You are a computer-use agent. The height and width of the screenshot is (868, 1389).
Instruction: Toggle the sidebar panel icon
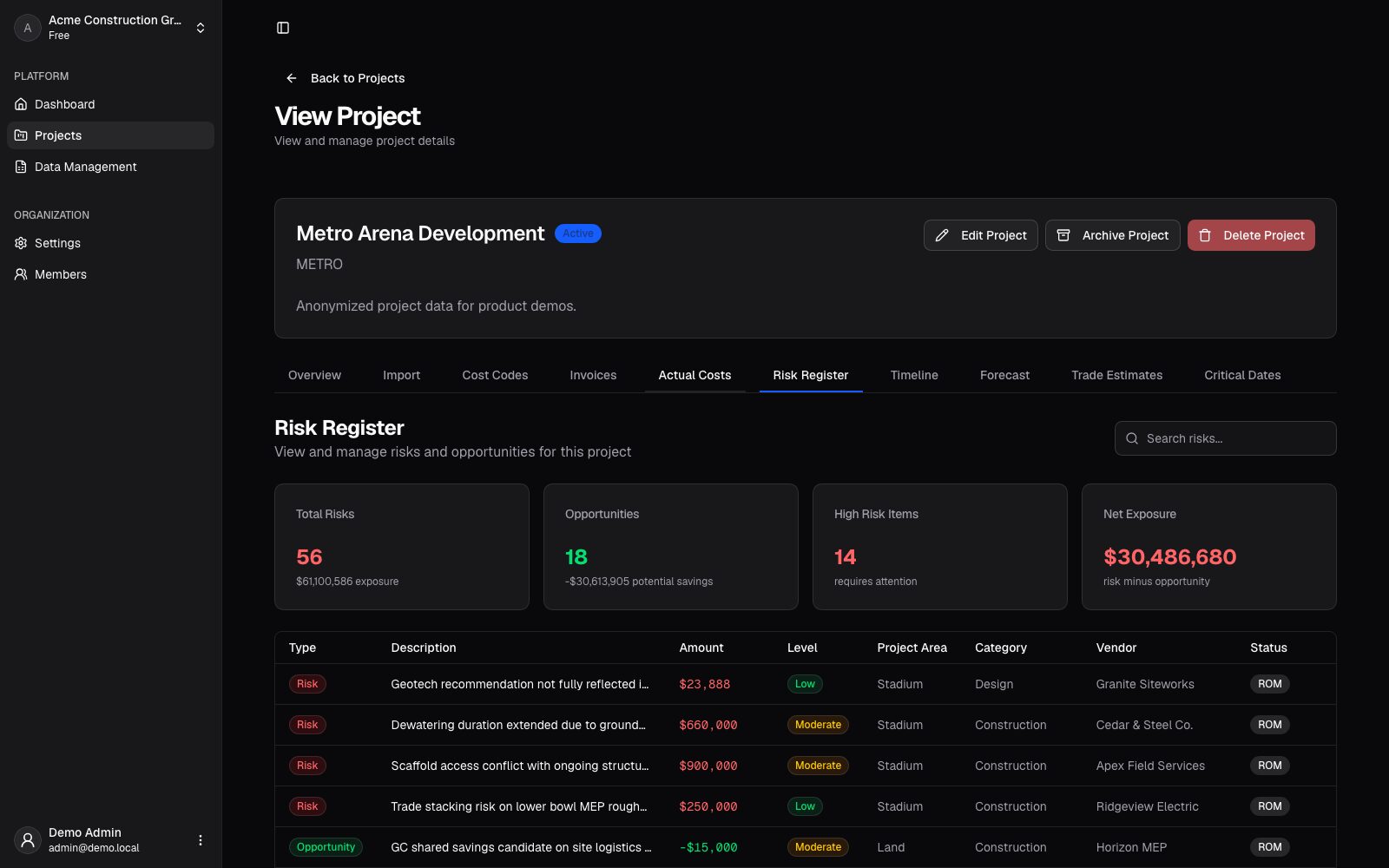click(283, 28)
